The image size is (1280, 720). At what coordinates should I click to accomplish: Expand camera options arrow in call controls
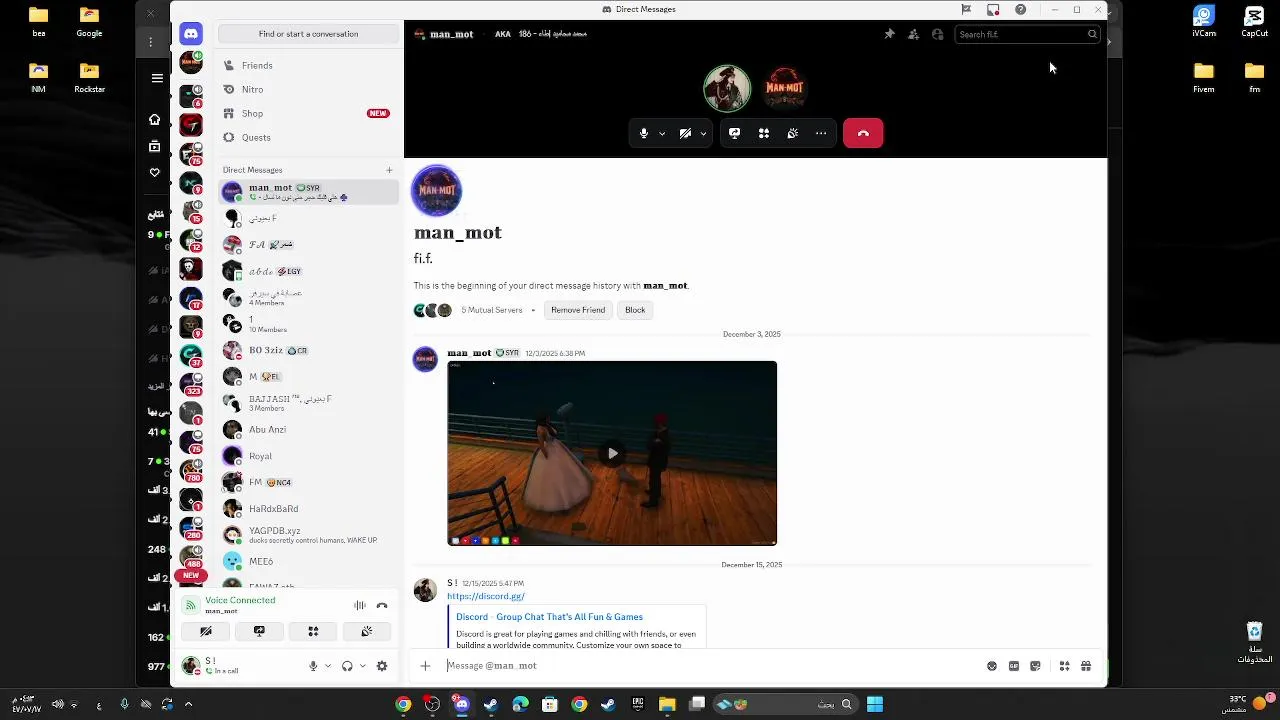pyautogui.click(x=703, y=133)
